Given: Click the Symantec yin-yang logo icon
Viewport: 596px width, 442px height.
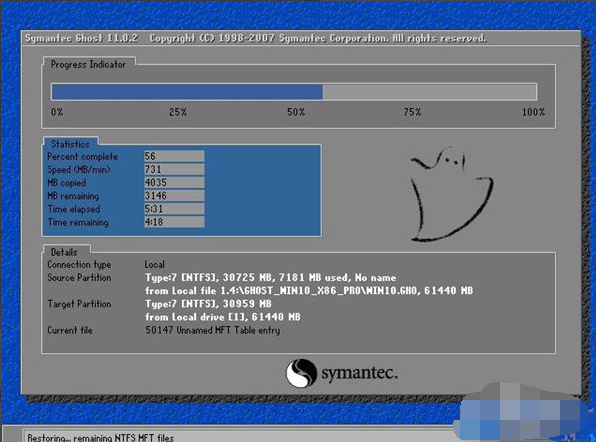Looking at the screenshot, I should point(301,373).
